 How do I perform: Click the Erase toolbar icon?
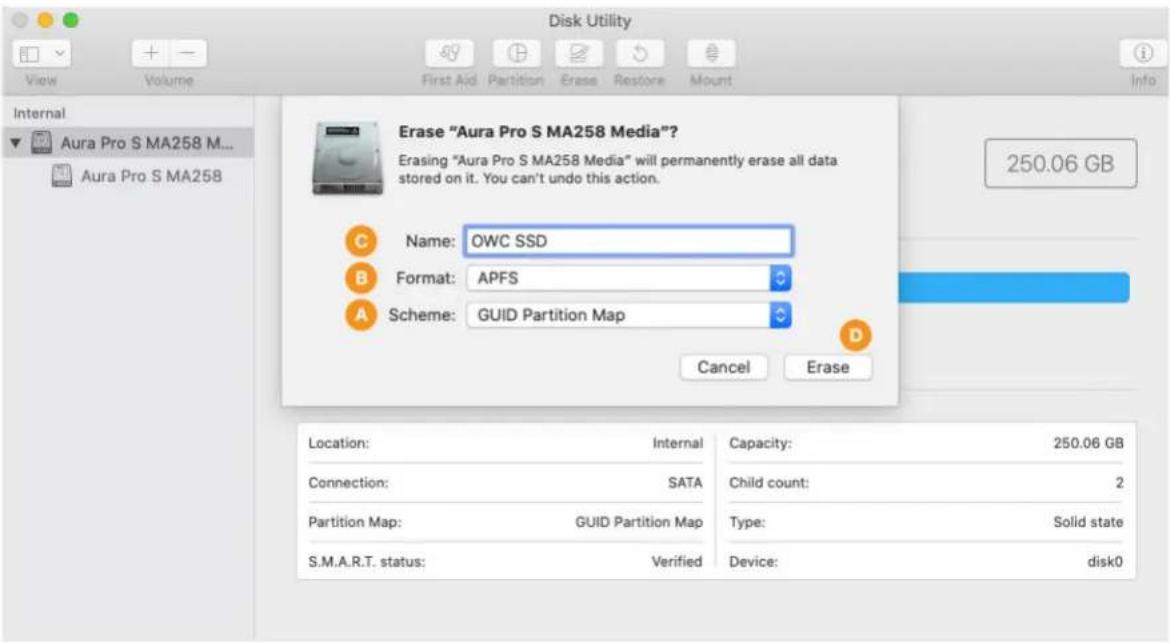click(578, 54)
